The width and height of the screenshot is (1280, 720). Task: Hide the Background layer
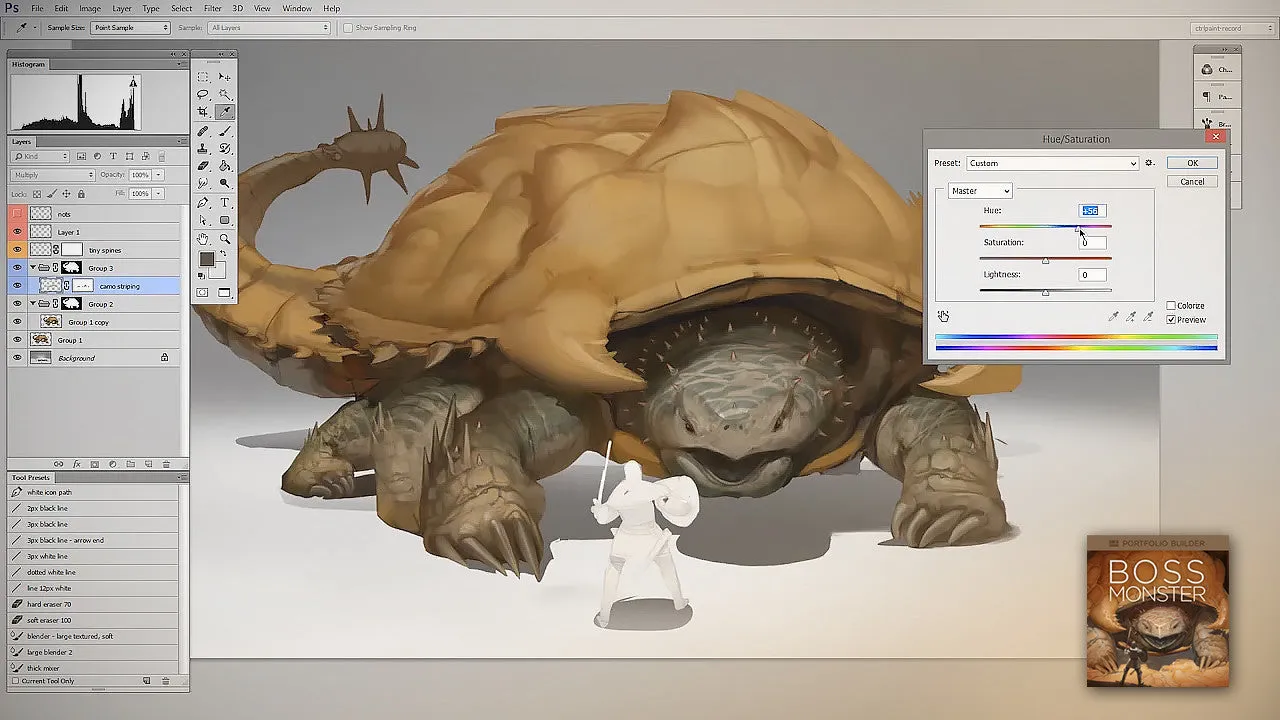[x=17, y=358]
